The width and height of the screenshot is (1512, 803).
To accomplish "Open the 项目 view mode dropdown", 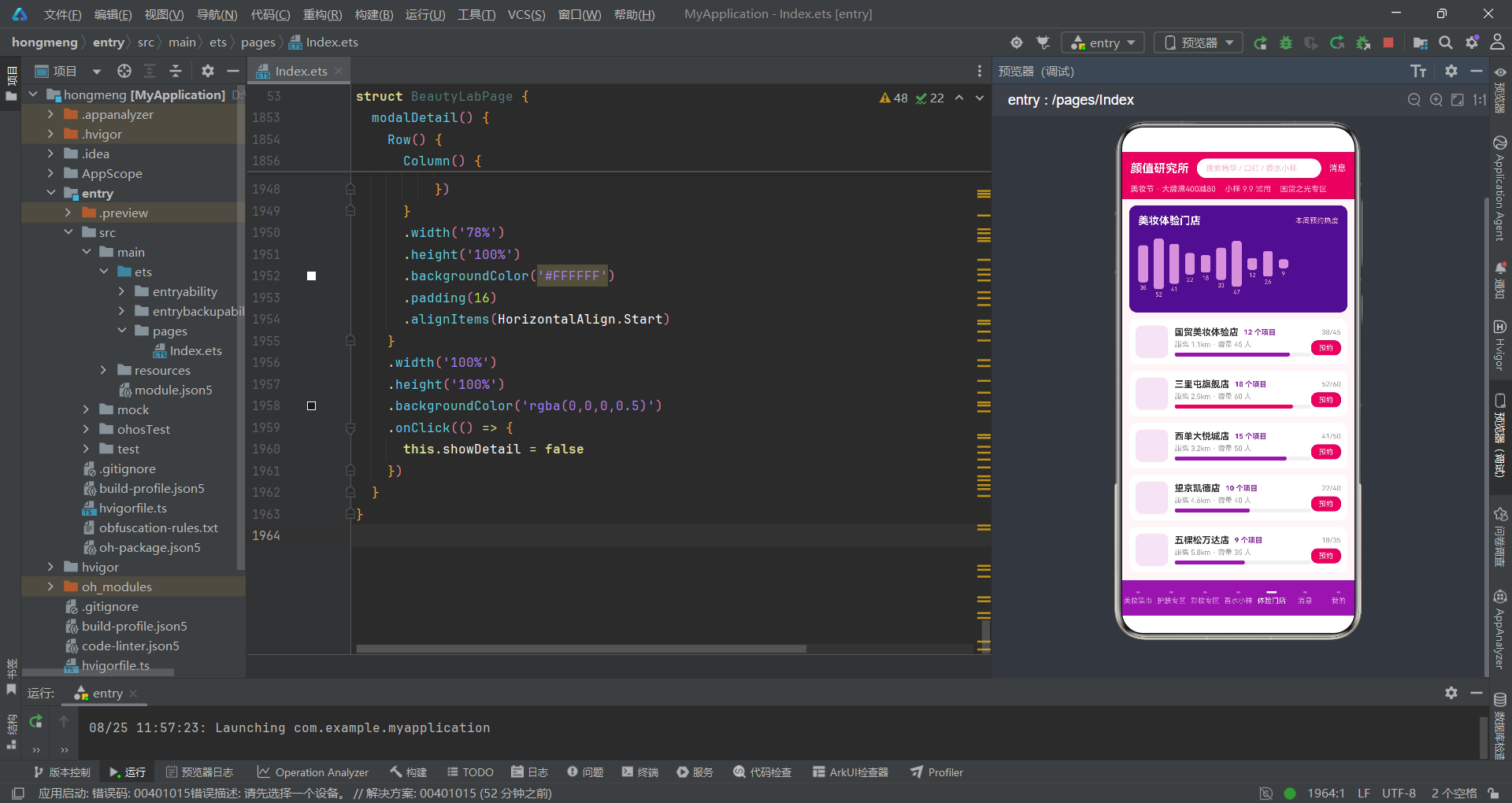I will (x=96, y=72).
